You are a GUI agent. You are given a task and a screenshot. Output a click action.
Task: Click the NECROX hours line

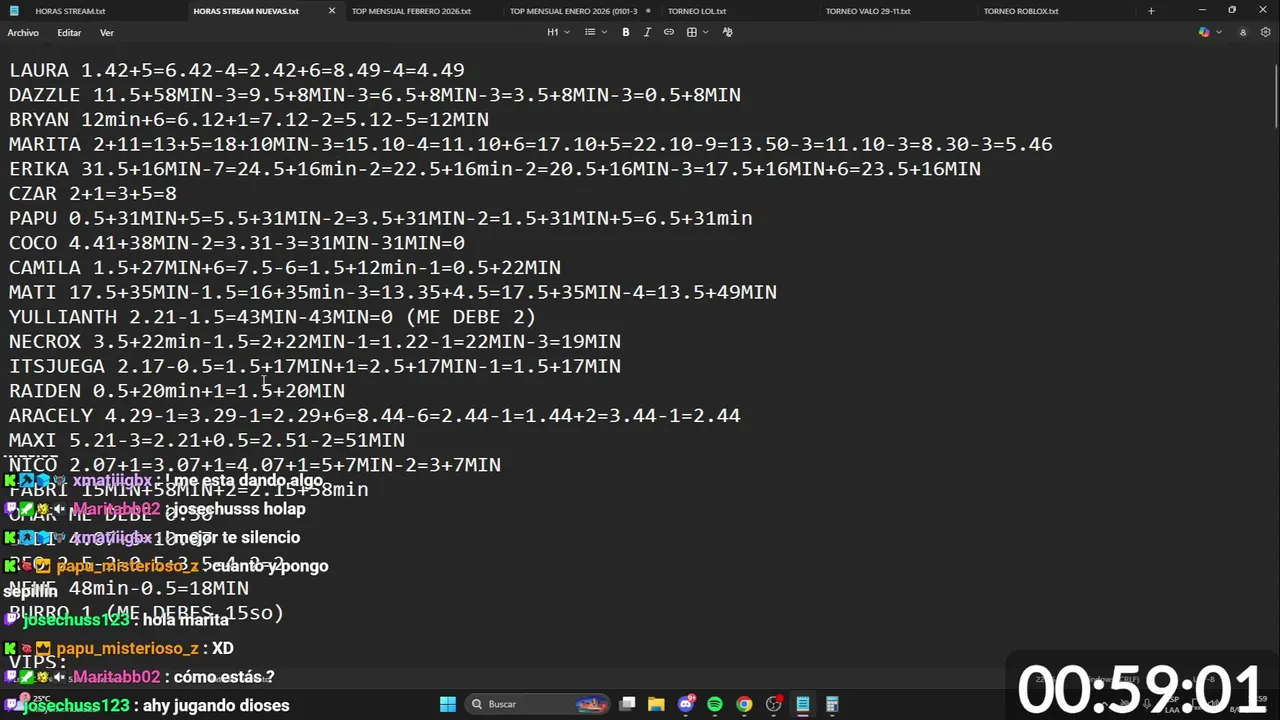tap(315, 342)
